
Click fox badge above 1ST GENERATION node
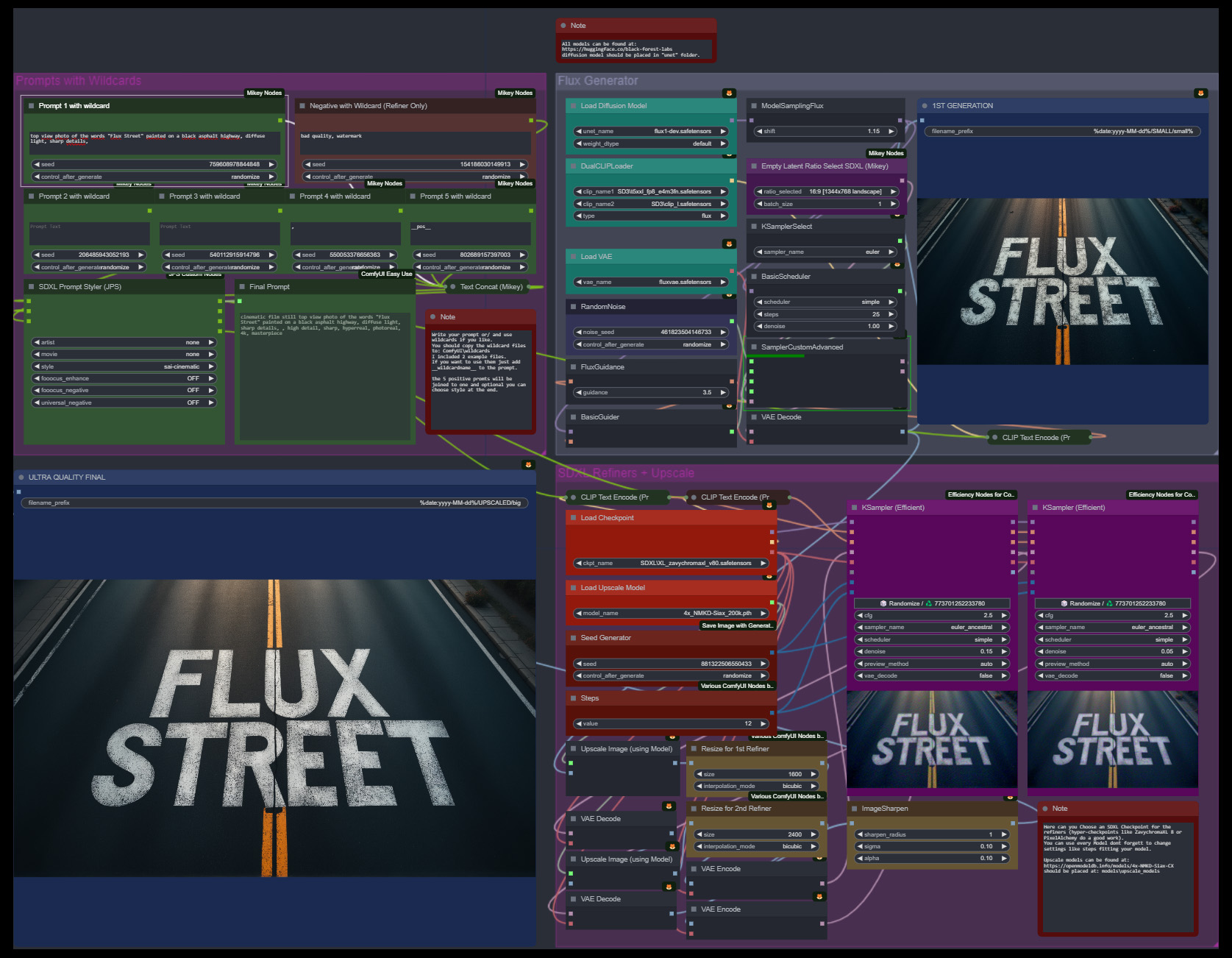[x=1200, y=93]
